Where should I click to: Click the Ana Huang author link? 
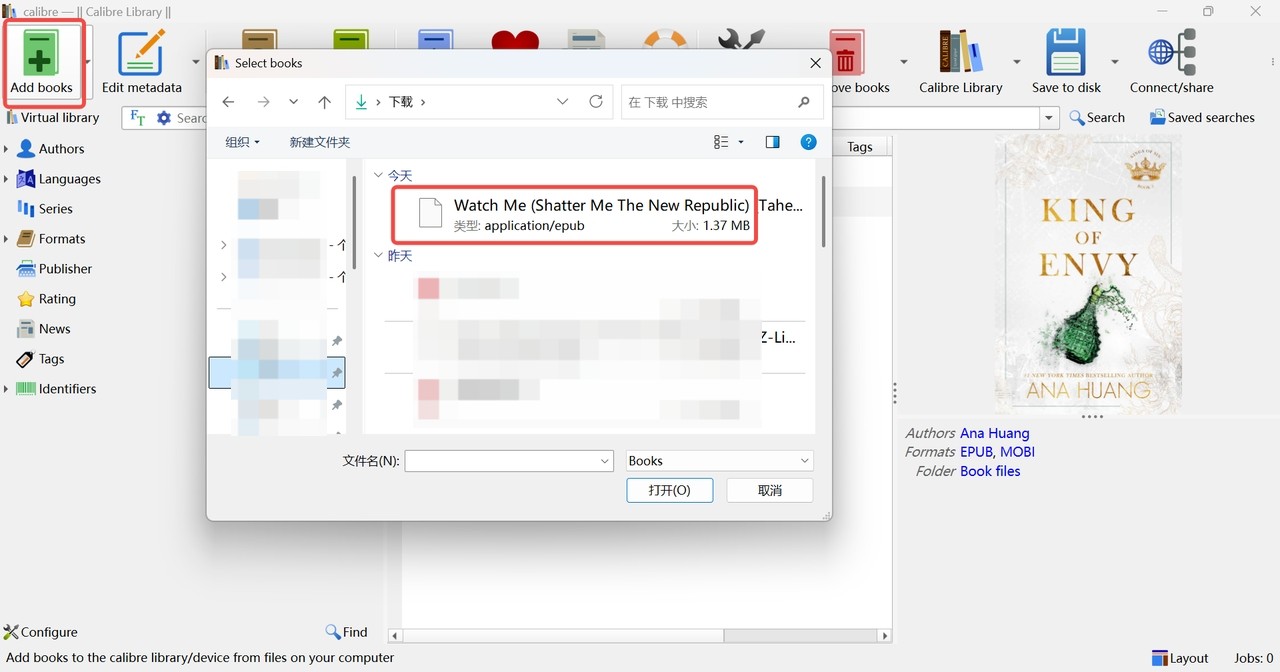tap(994, 433)
